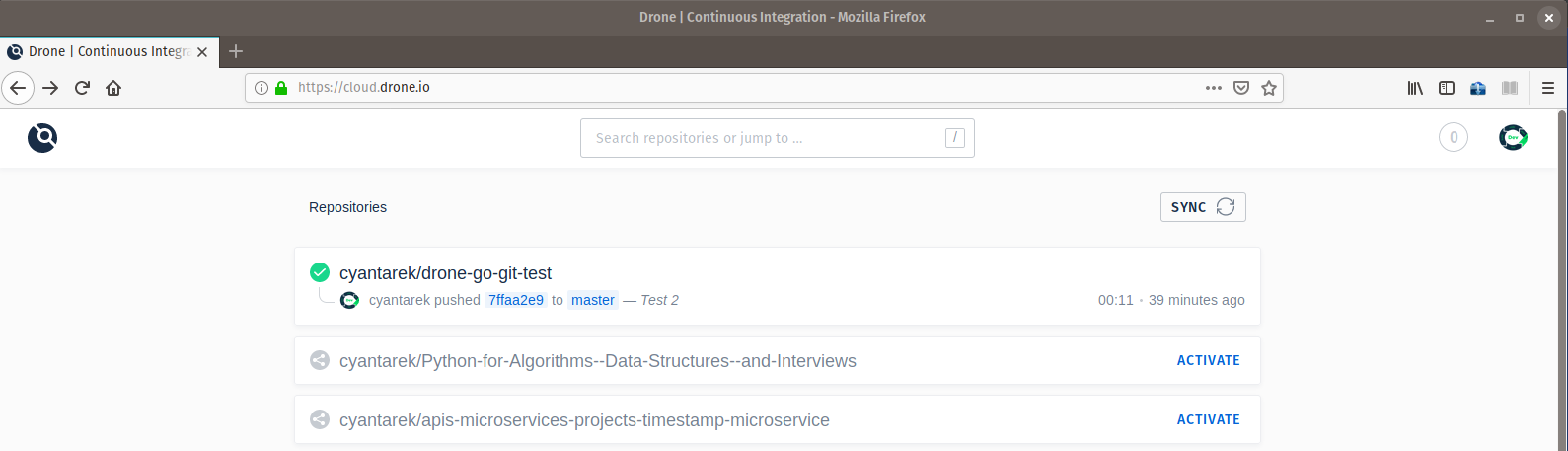
Task: Open commit 7ffaa2e9 link
Action: [516, 300]
